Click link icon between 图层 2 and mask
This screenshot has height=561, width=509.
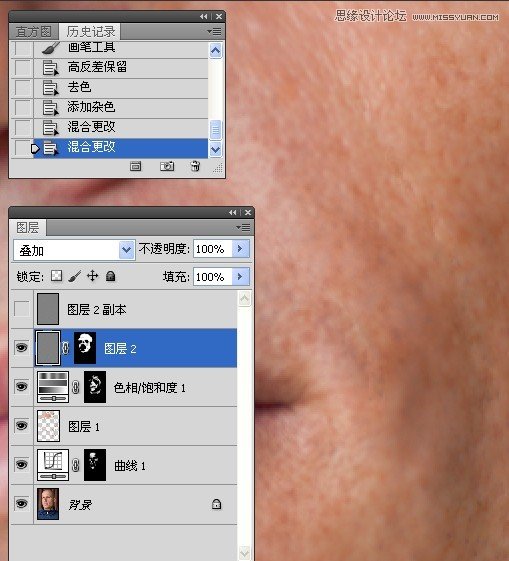point(65,348)
